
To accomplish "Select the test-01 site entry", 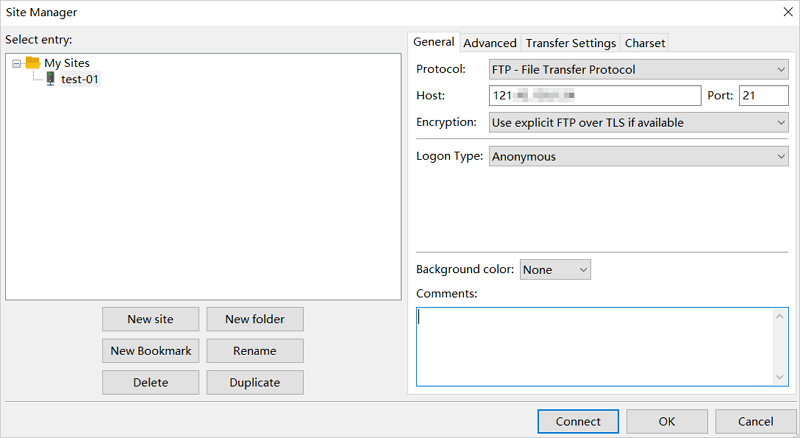I will [x=80, y=79].
